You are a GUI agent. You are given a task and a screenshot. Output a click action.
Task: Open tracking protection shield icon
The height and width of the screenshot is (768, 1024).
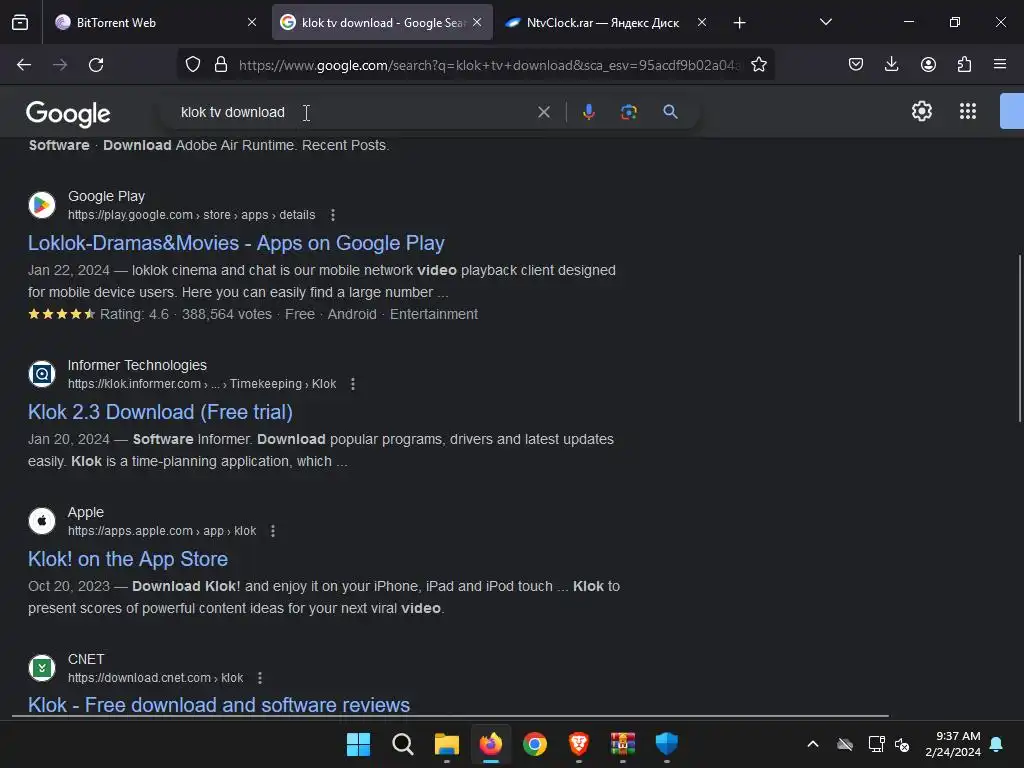(193, 65)
